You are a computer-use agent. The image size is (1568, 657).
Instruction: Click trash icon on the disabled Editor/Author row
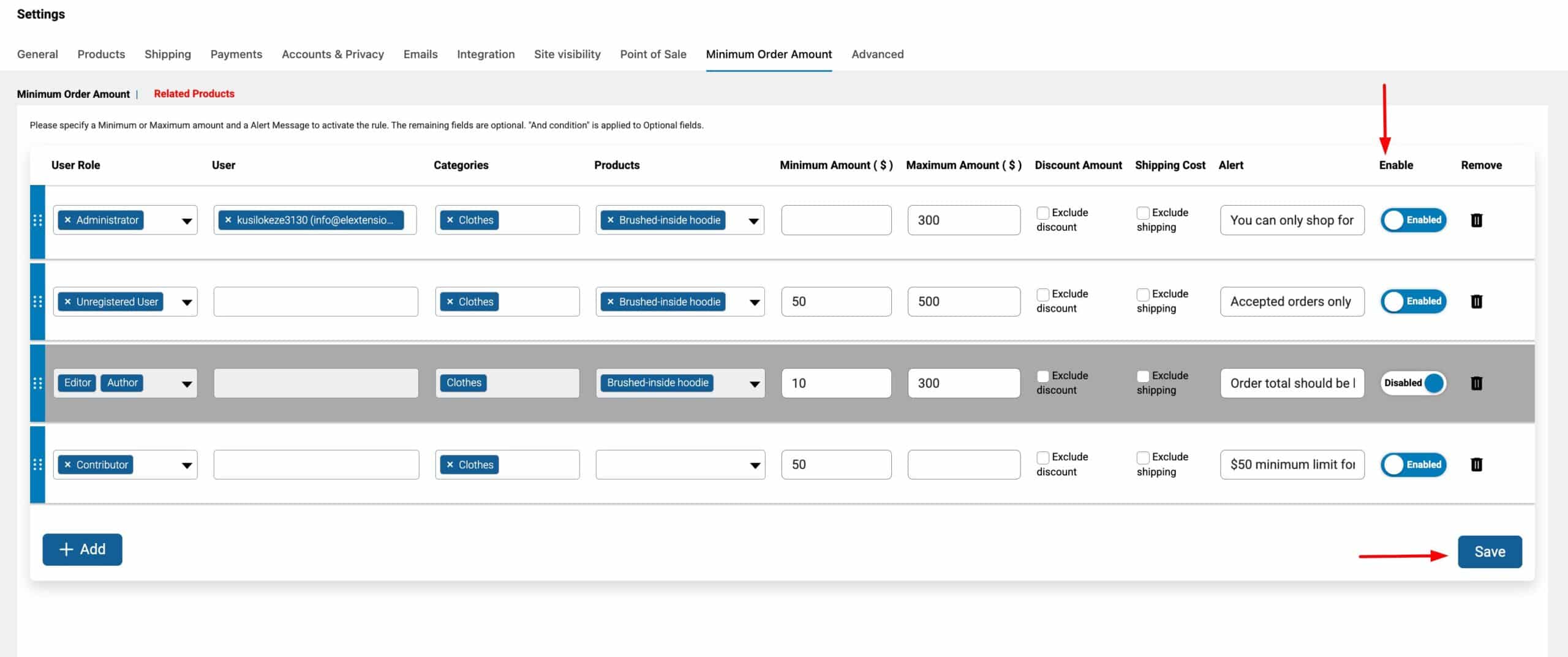click(x=1476, y=383)
